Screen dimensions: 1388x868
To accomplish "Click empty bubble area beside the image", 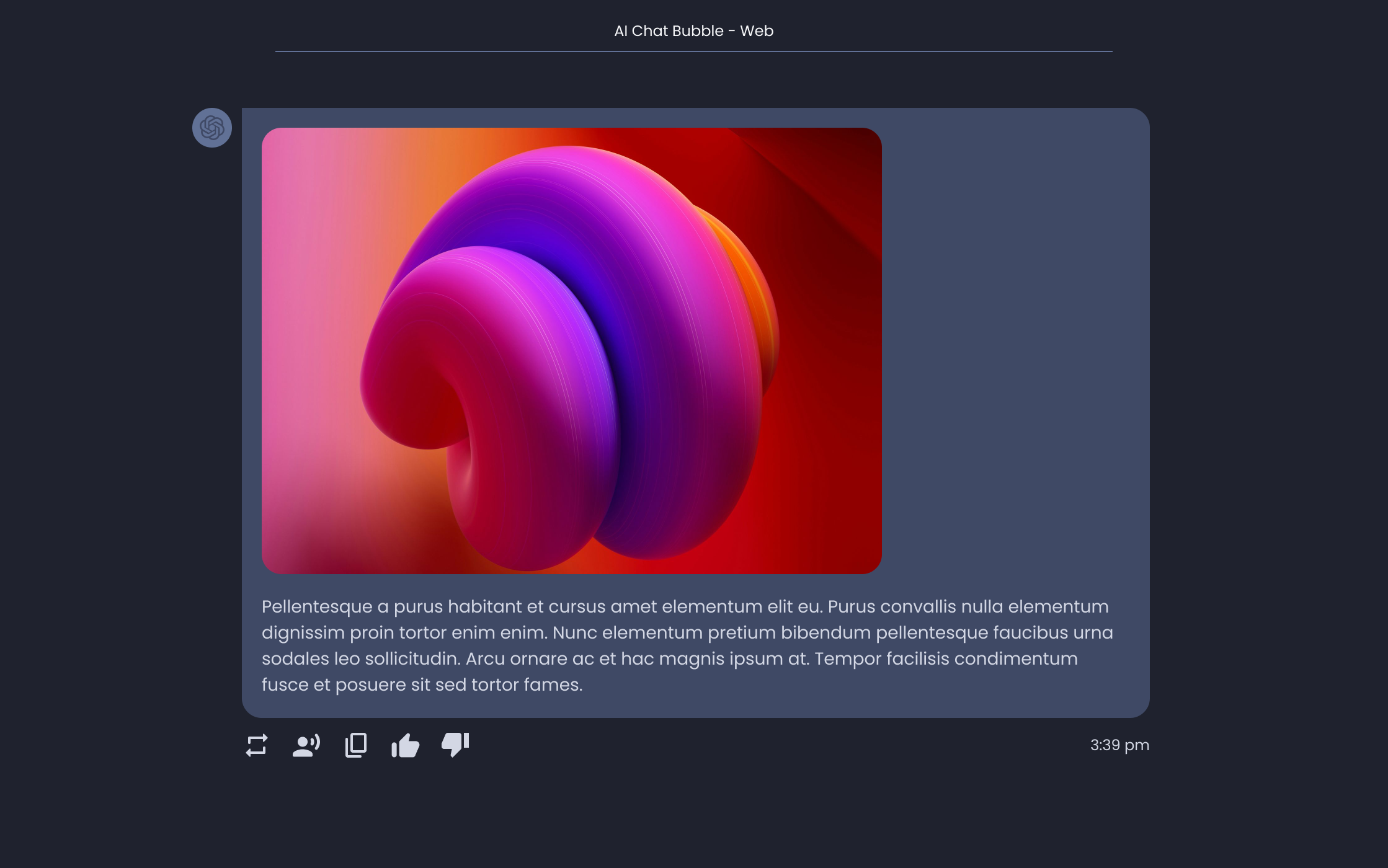I will click(1015, 351).
